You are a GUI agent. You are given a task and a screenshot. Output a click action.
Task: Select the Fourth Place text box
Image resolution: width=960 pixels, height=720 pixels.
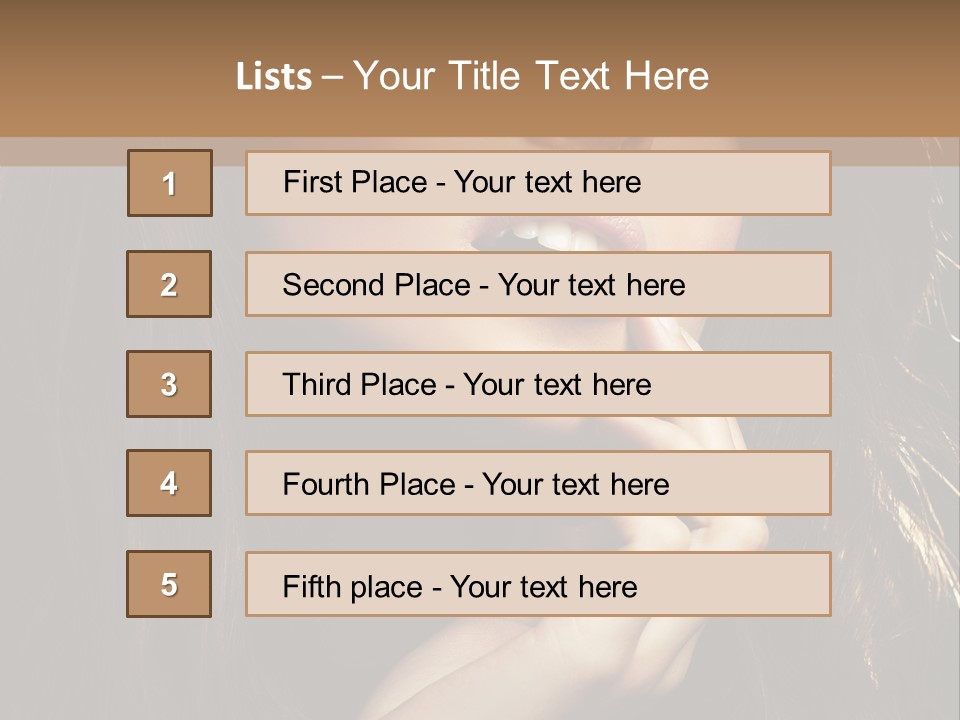coord(538,484)
